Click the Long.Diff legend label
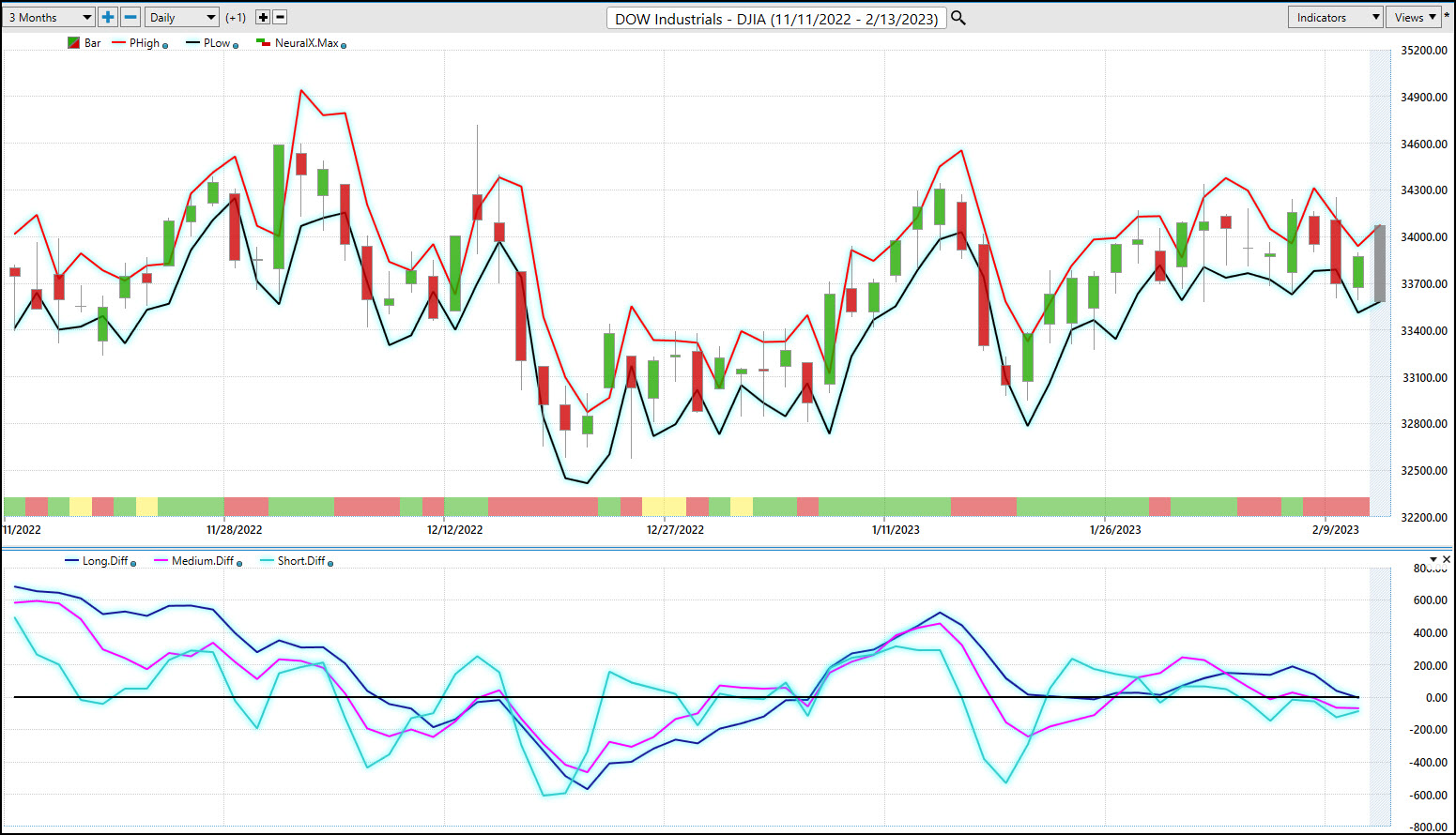The width and height of the screenshot is (1456, 835). pos(105,561)
